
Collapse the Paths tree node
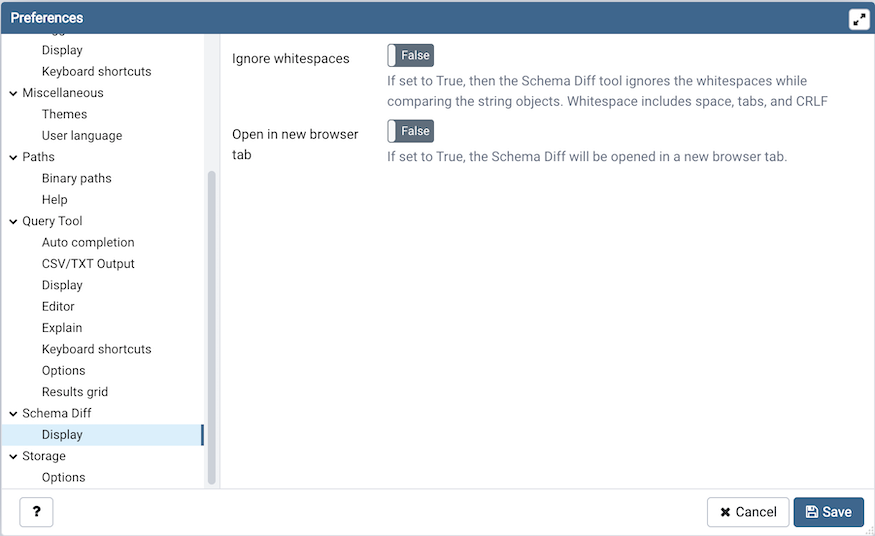click(13, 157)
